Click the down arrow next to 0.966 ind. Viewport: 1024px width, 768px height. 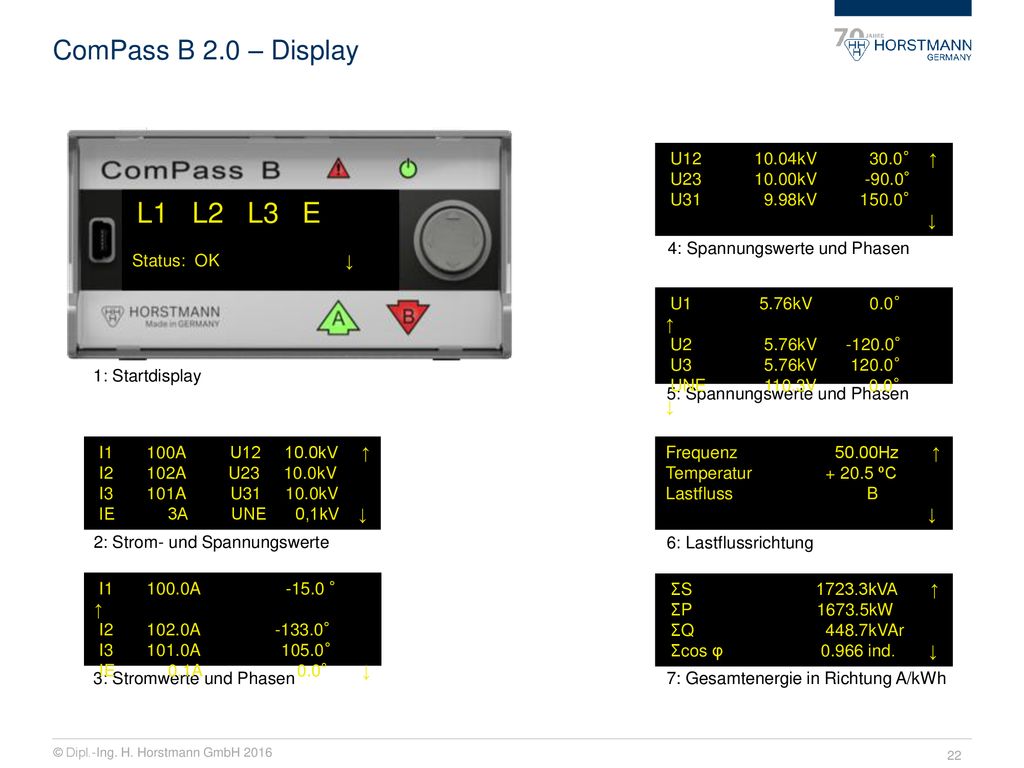(x=933, y=652)
